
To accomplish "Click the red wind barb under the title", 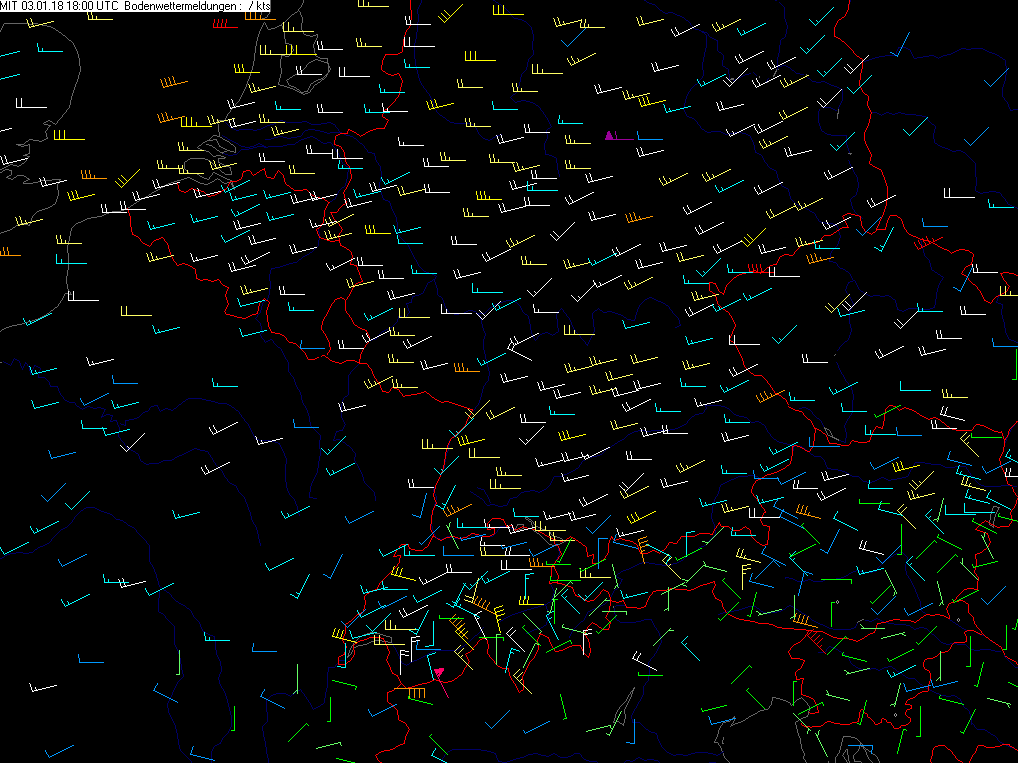I will 225,24.
